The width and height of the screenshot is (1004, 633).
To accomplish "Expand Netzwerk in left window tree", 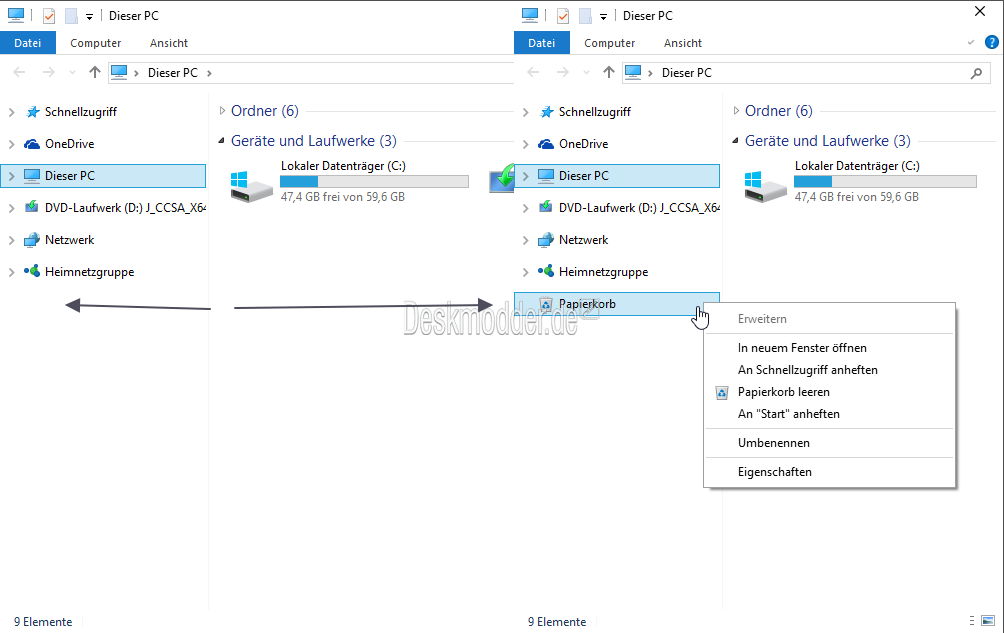I will 12,240.
